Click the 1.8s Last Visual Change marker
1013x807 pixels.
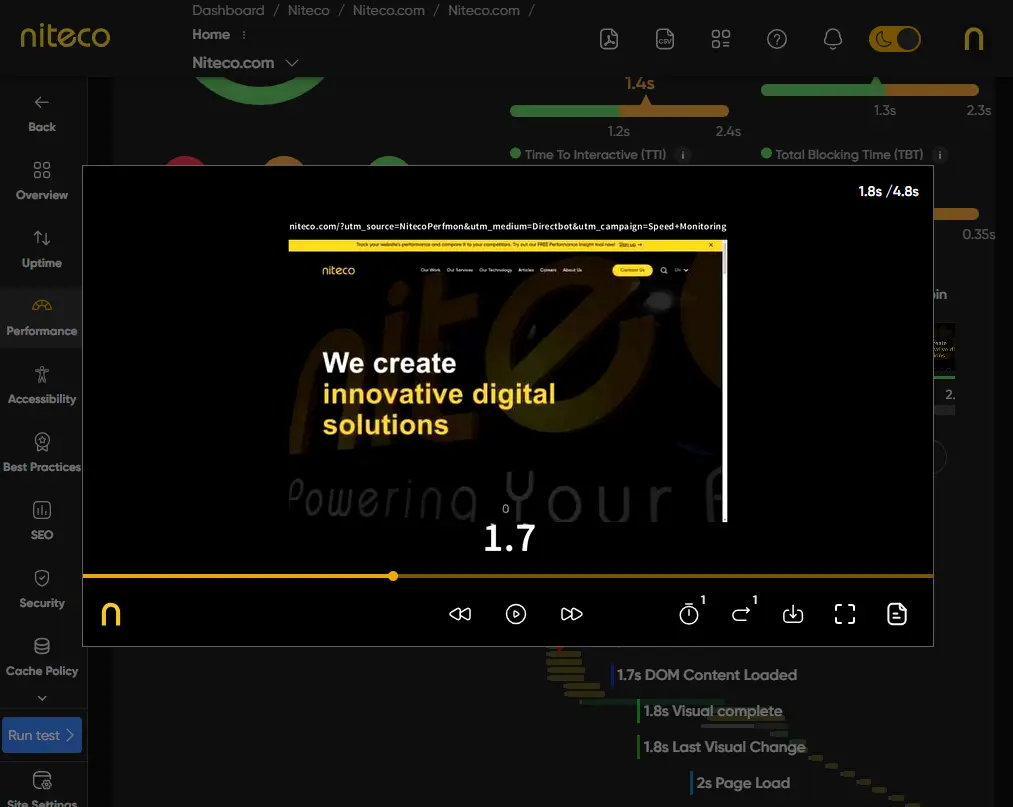pyautogui.click(x=724, y=747)
